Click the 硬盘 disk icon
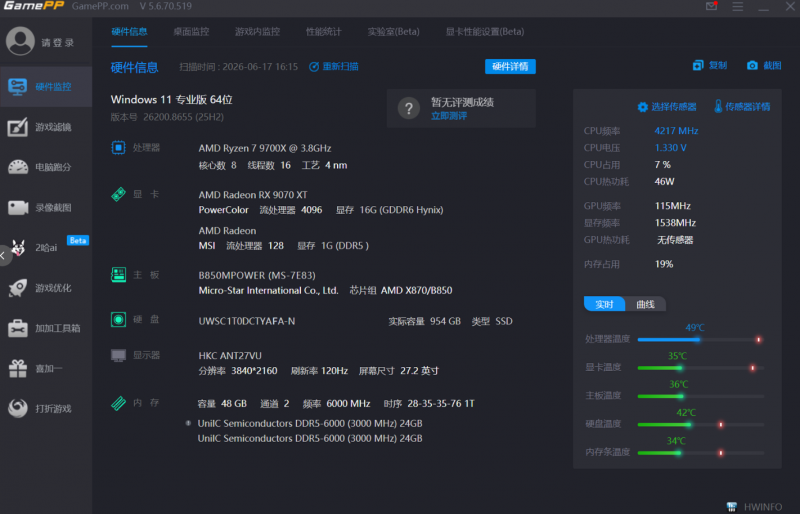 click(118, 320)
